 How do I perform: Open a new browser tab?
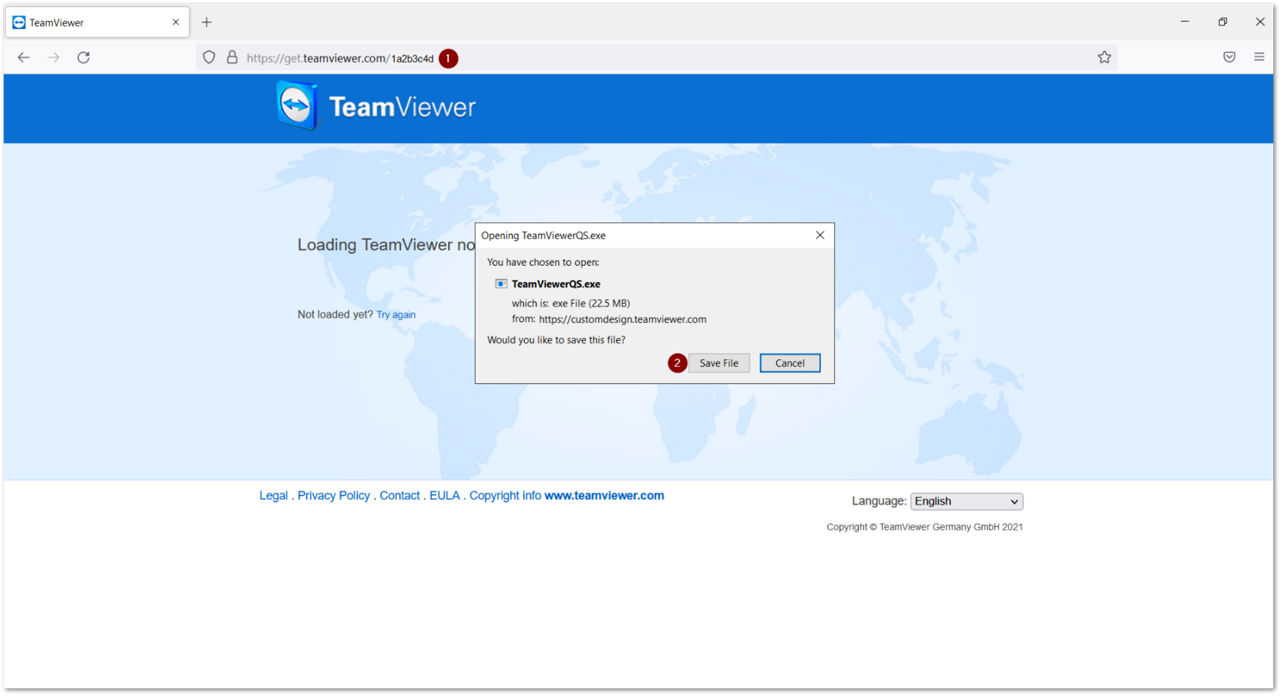(207, 22)
